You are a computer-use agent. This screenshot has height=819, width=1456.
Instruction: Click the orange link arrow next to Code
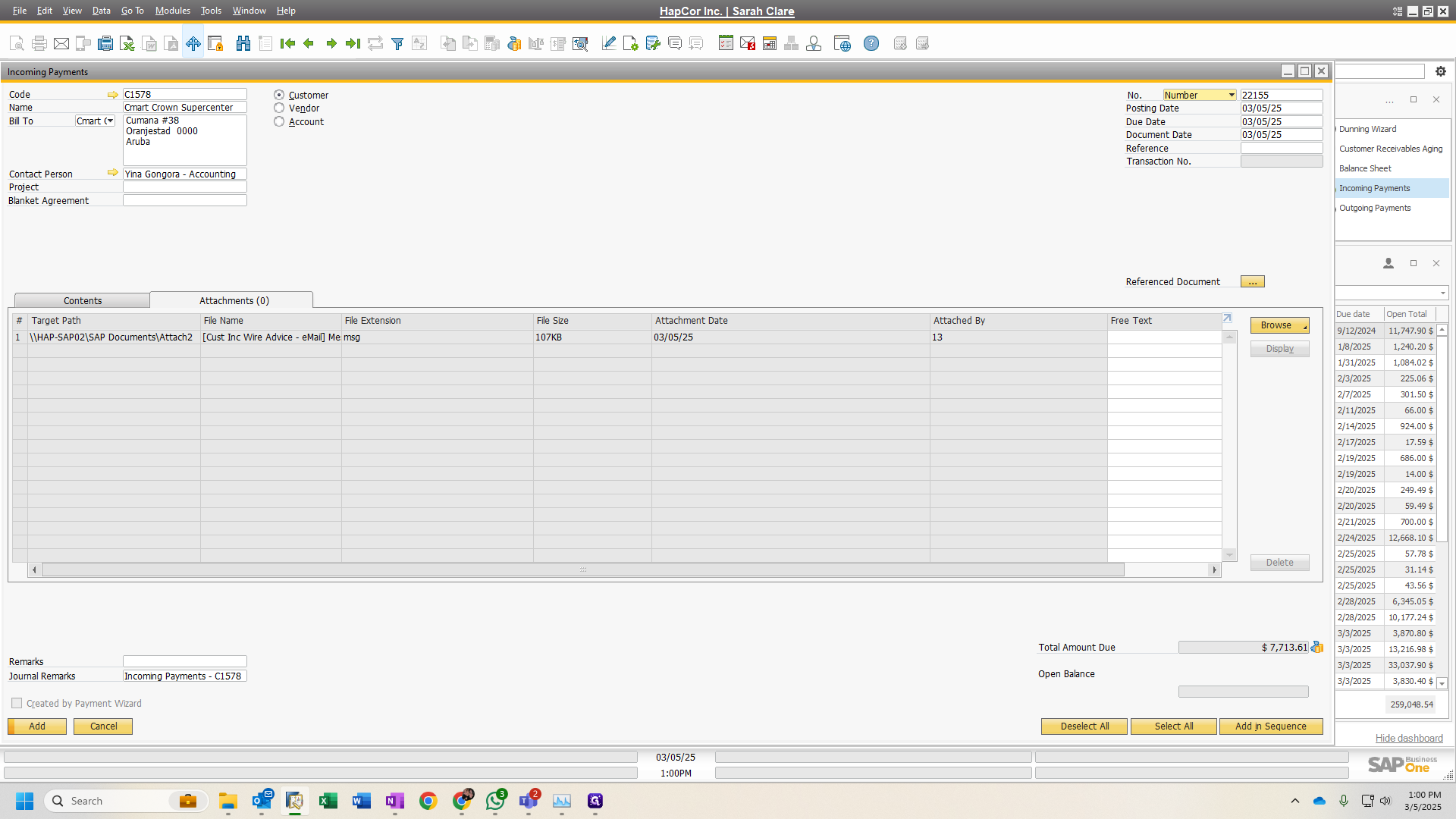click(x=113, y=95)
